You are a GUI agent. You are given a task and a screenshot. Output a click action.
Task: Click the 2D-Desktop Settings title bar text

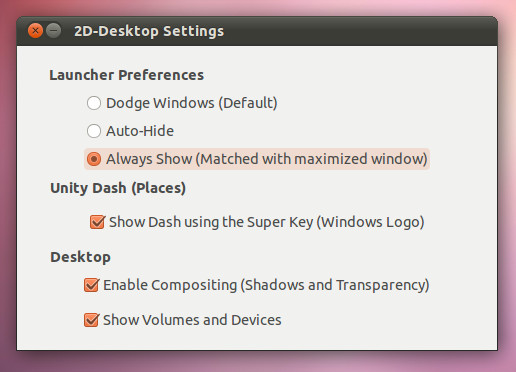(x=149, y=31)
